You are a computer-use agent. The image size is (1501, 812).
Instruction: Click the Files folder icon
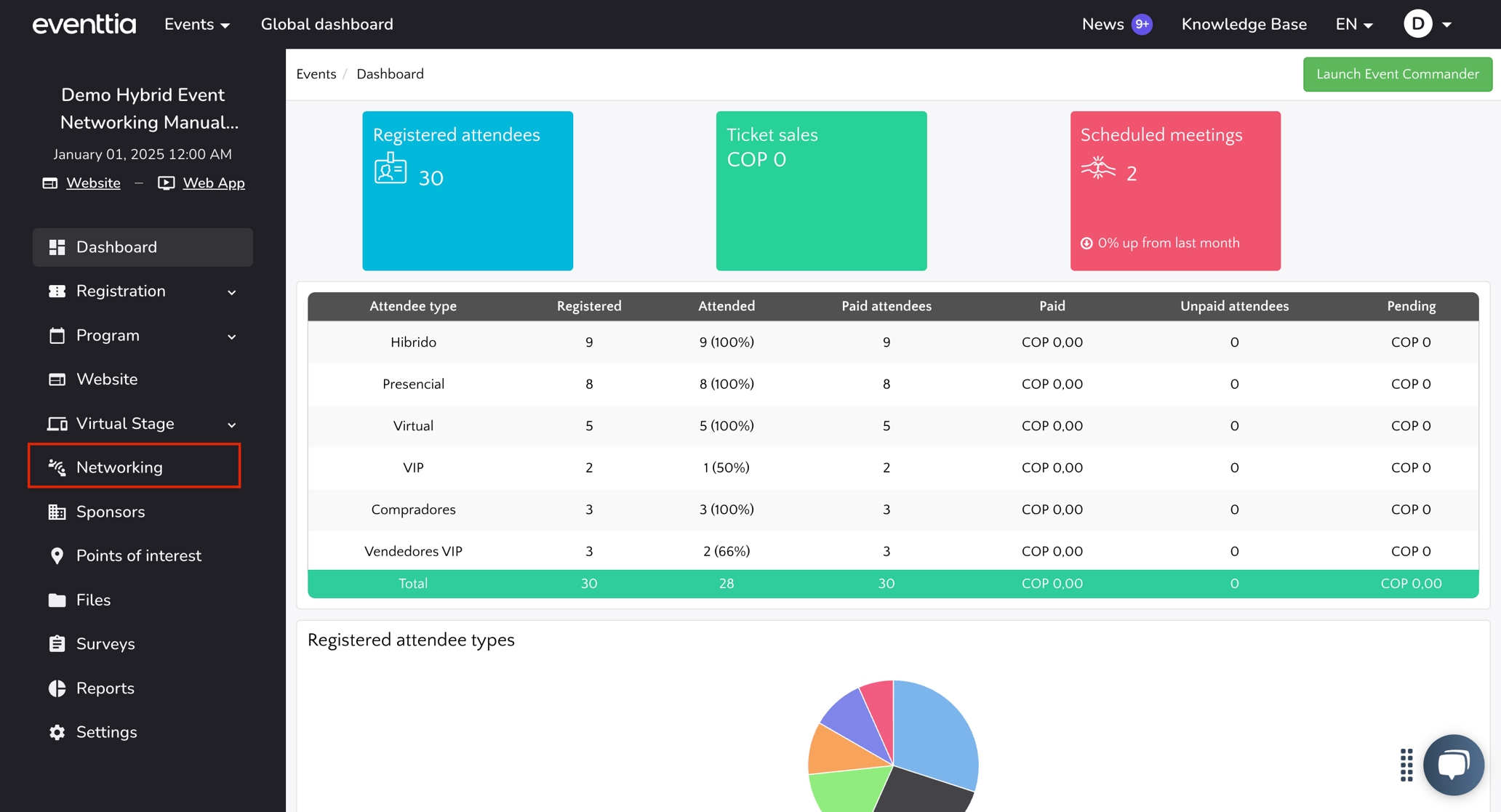[x=57, y=600]
